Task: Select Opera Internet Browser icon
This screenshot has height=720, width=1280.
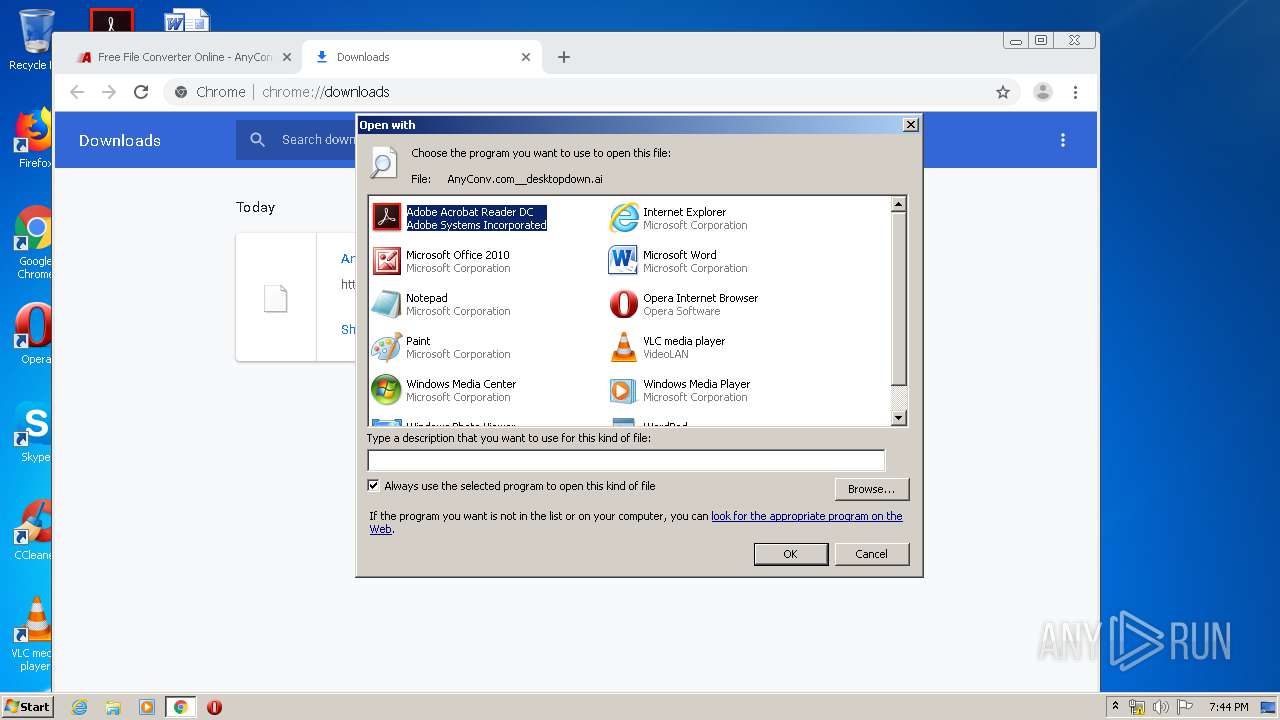Action: pyautogui.click(x=623, y=303)
